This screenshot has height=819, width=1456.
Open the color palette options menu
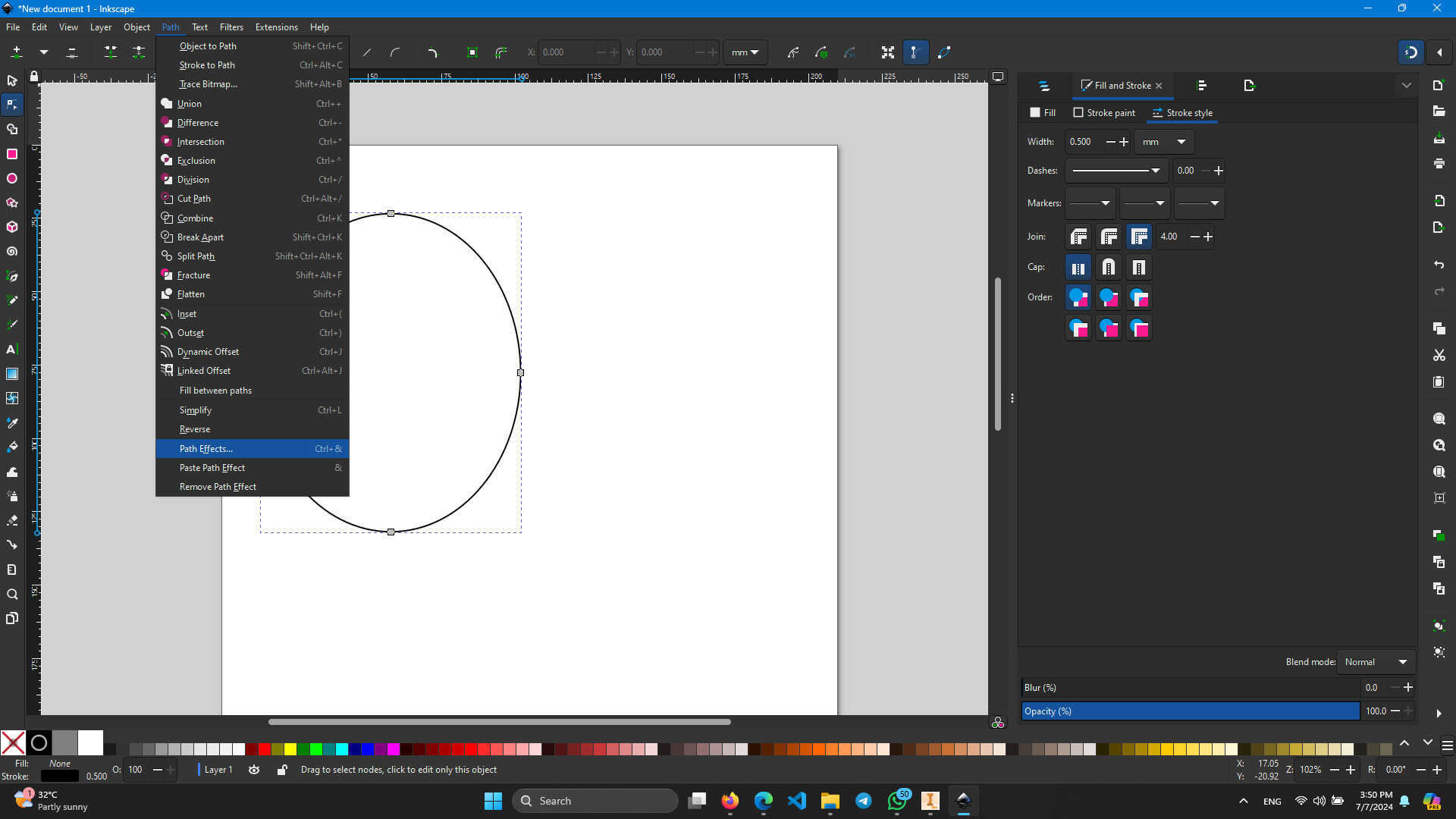tap(1447, 746)
